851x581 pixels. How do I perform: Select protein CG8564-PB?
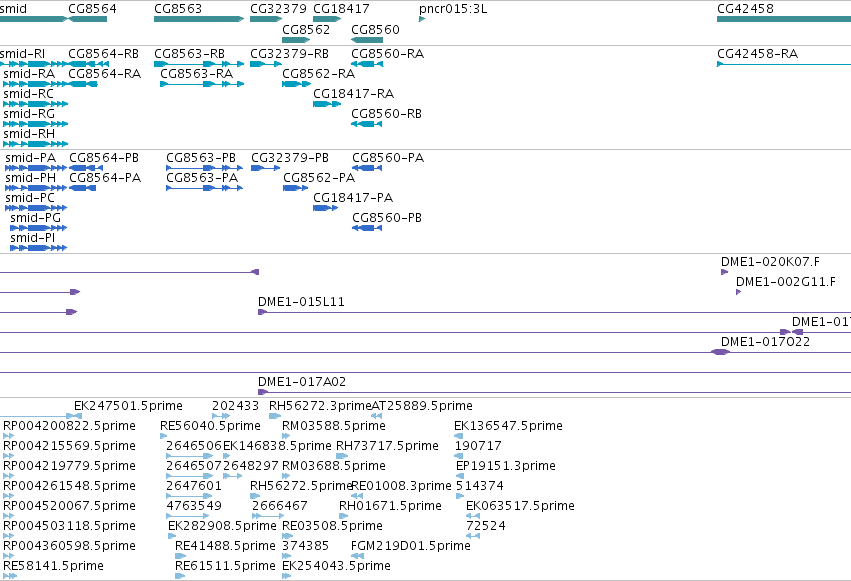(x=104, y=158)
